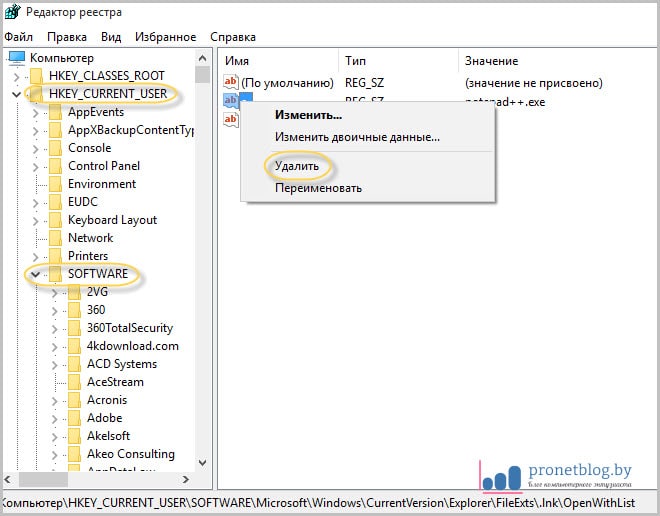The width and height of the screenshot is (660, 516).
Task: Select Переименовать in the context menu
Action: pyautogui.click(x=318, y=188)
